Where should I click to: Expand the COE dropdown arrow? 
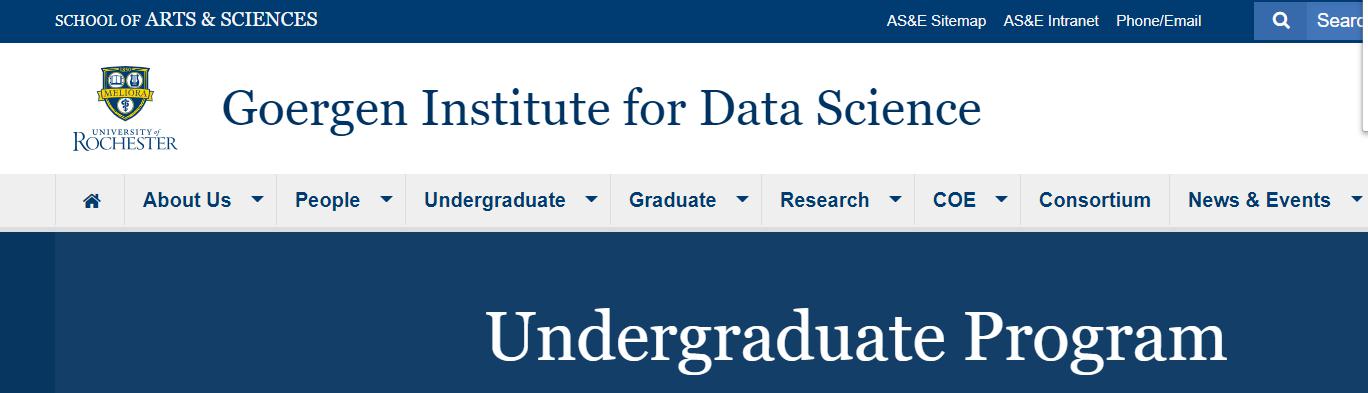(1001, 200)
